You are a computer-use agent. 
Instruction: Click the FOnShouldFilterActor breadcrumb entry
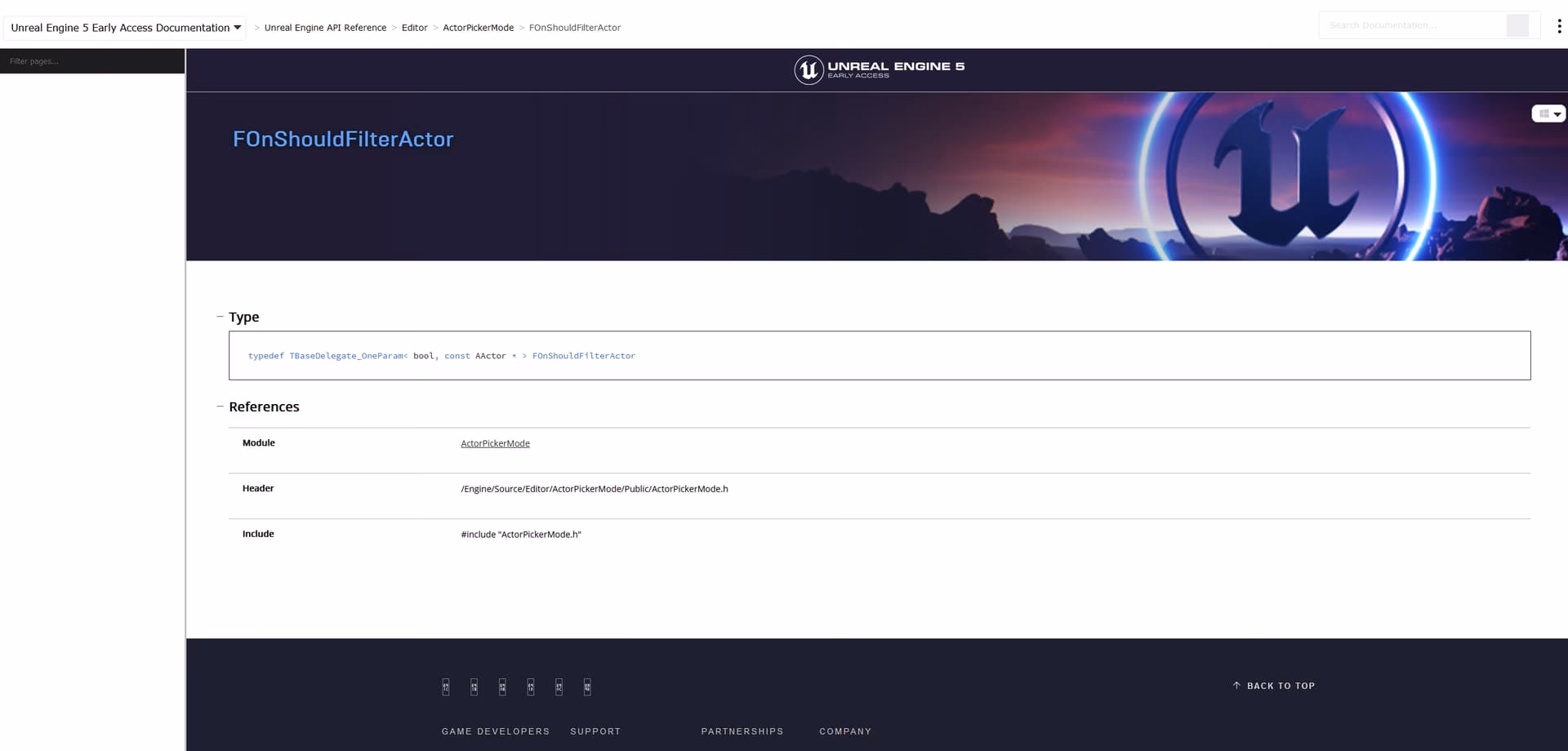pyautogui.click(x=574, y=28)
